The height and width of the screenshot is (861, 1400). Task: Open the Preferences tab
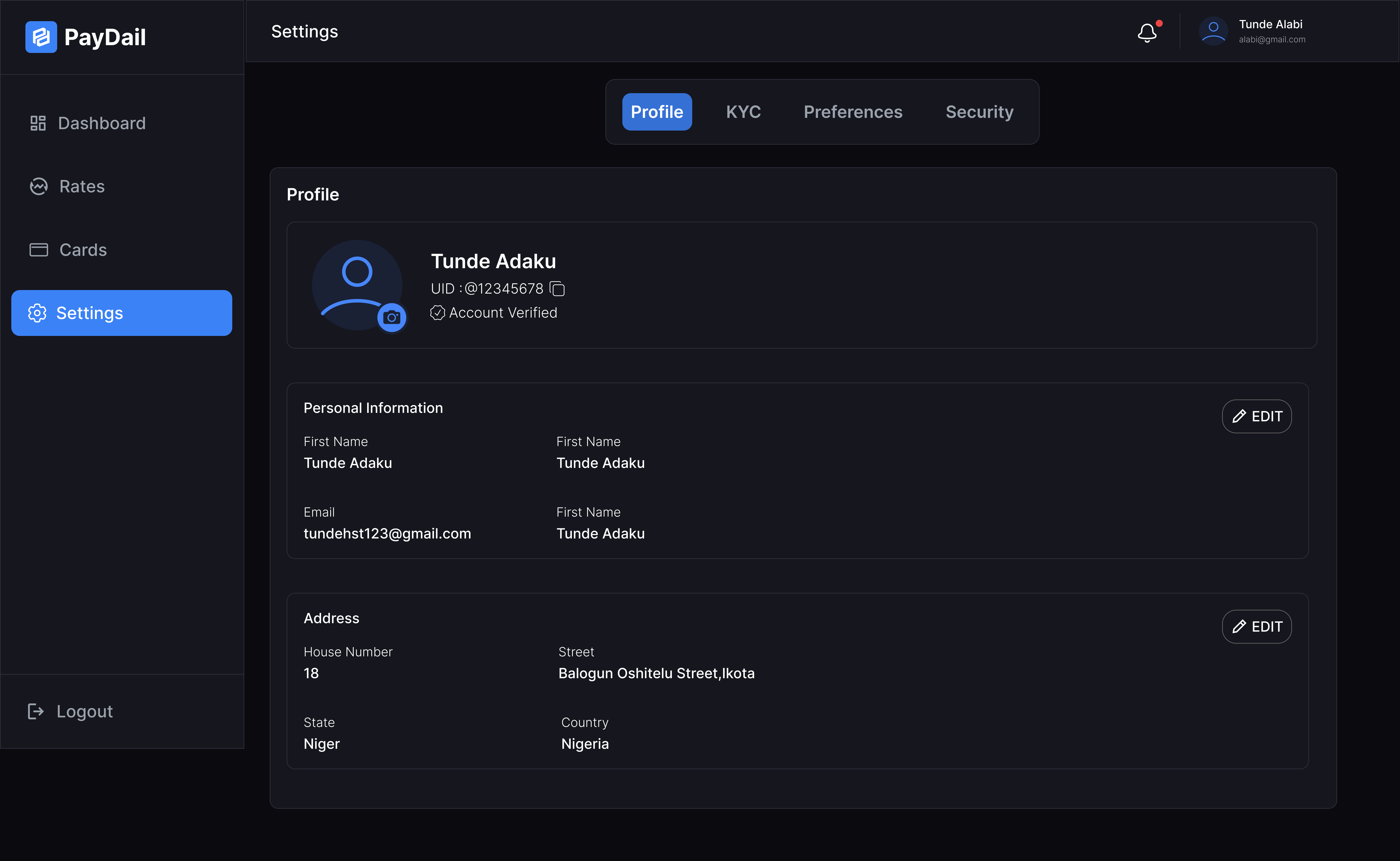[853, 112]
